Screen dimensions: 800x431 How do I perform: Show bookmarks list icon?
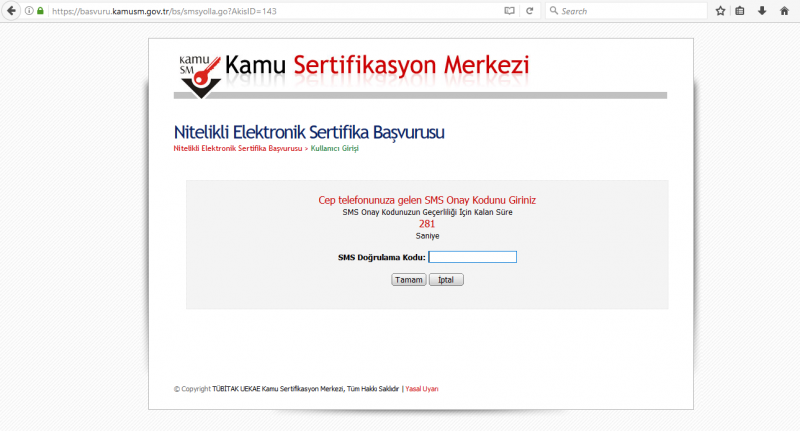740,11
